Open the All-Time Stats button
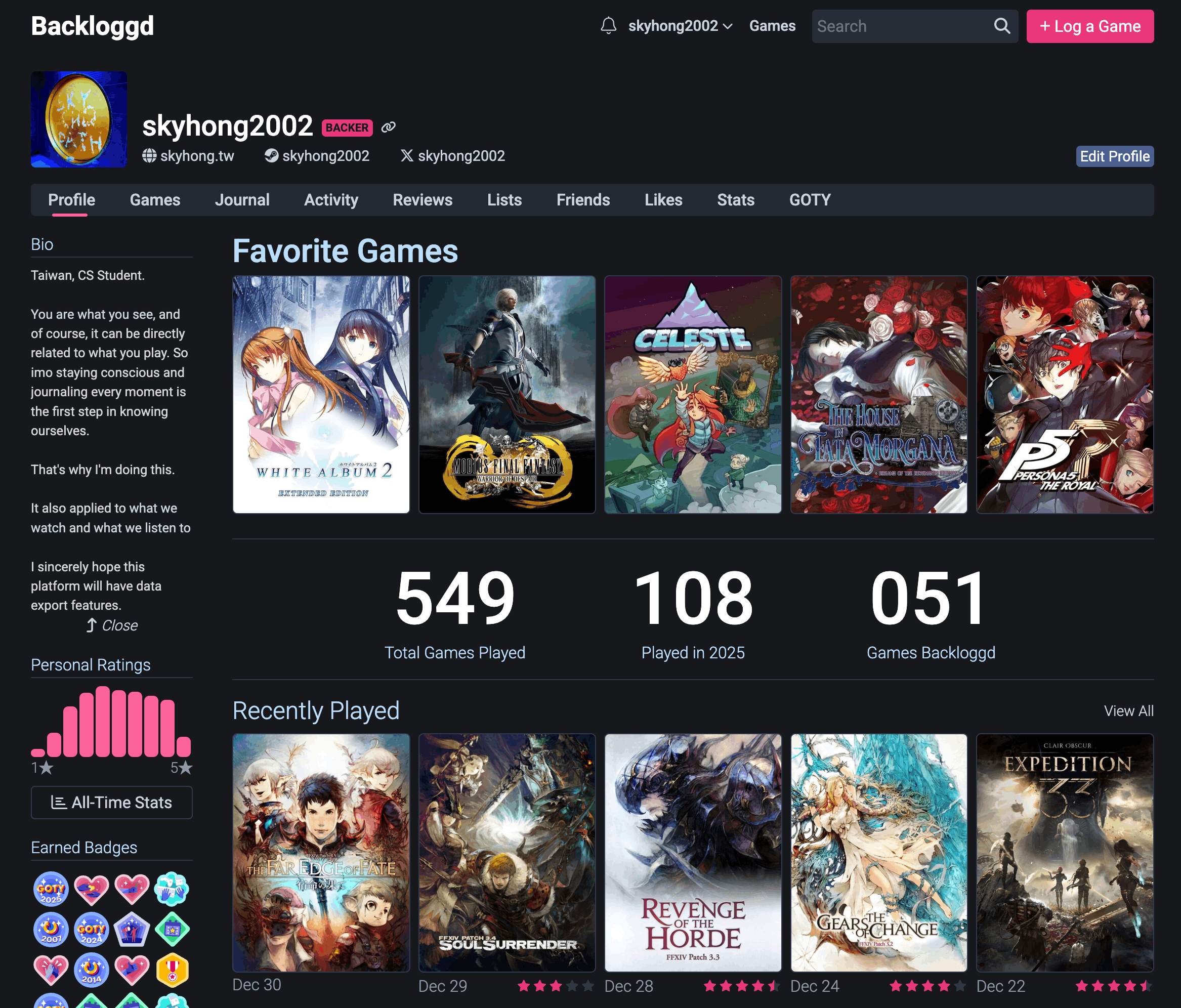Image resolution: width=1181 pixels, height=1008 pixels. pyautogui.click(x=112, y=803)
